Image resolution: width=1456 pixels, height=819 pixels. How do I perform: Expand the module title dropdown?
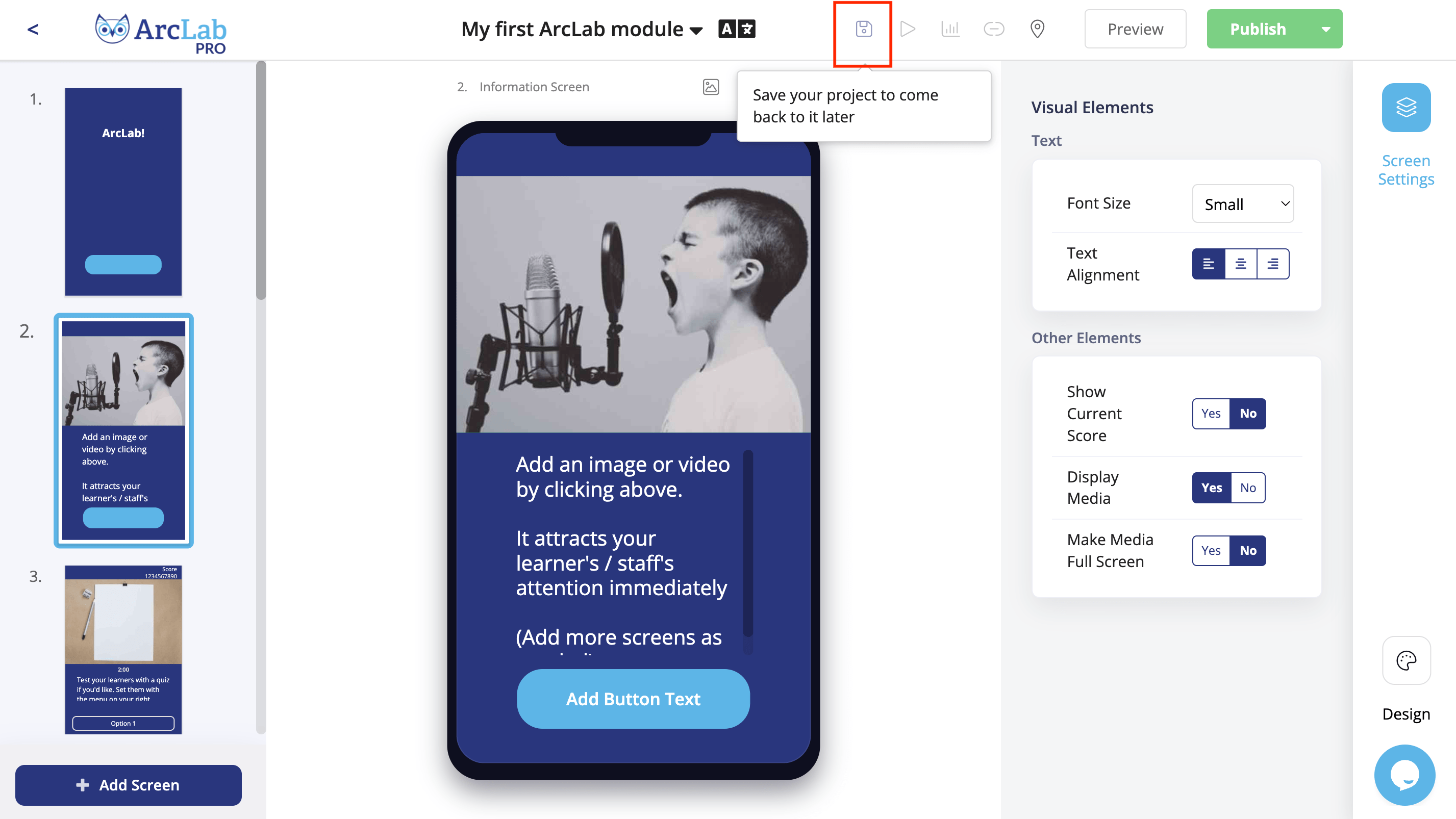[696, 31]
